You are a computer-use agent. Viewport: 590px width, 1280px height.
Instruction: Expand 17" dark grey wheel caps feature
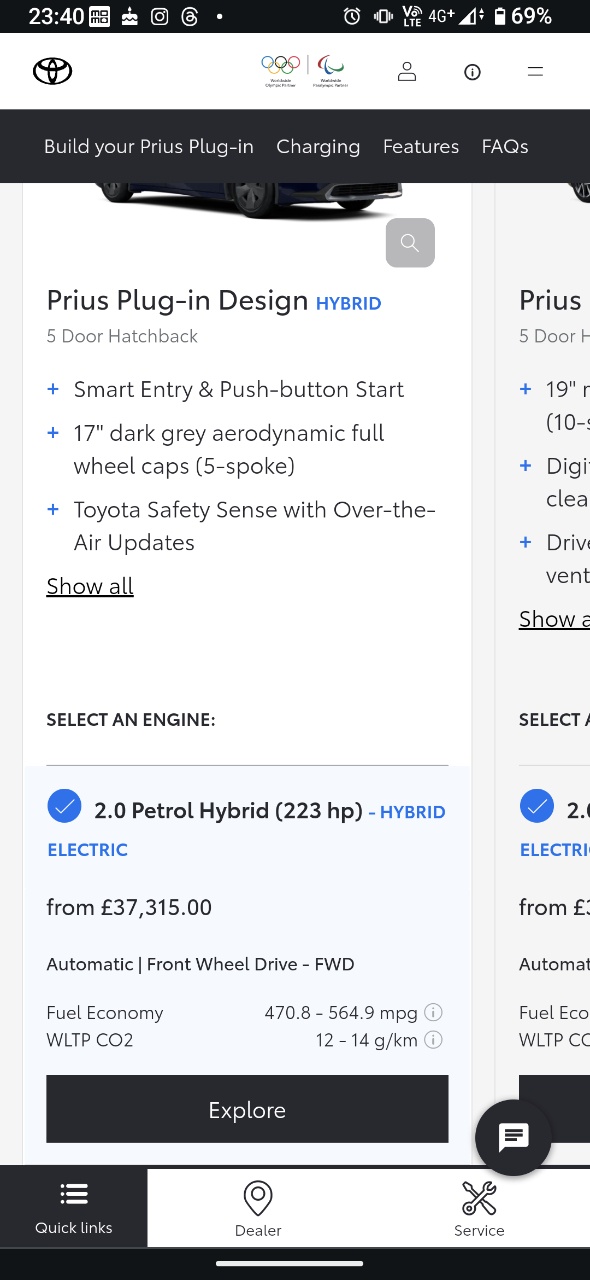pos(53,433)
